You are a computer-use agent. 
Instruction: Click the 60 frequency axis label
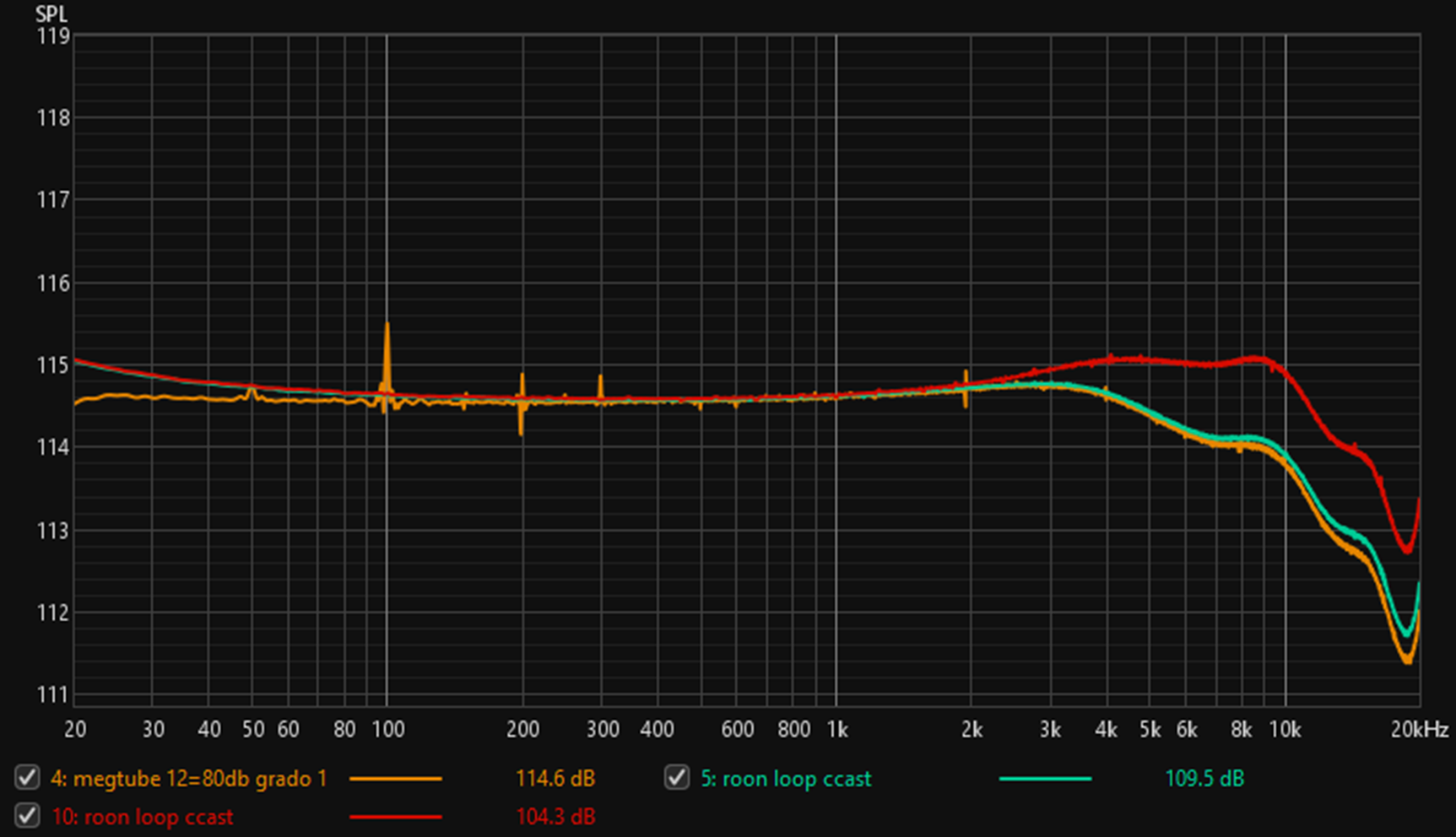[289, 730]
